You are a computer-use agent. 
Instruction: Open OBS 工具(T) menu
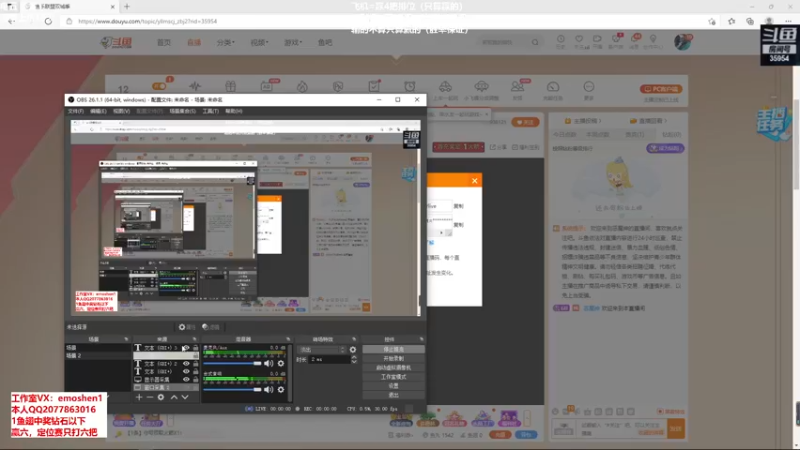click(210, 111)
